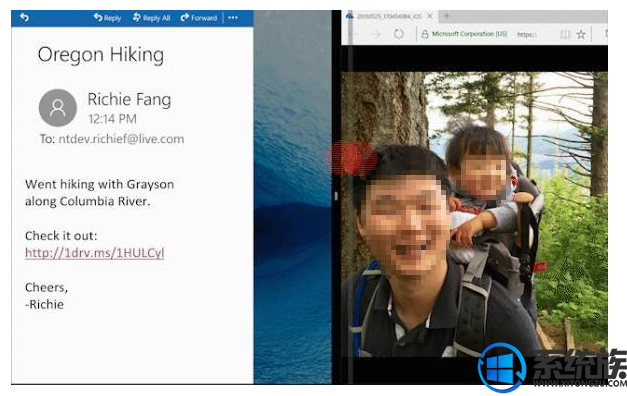Refresh the browser page
This screenshot has width=627, height=396.
tap(398, 34)
